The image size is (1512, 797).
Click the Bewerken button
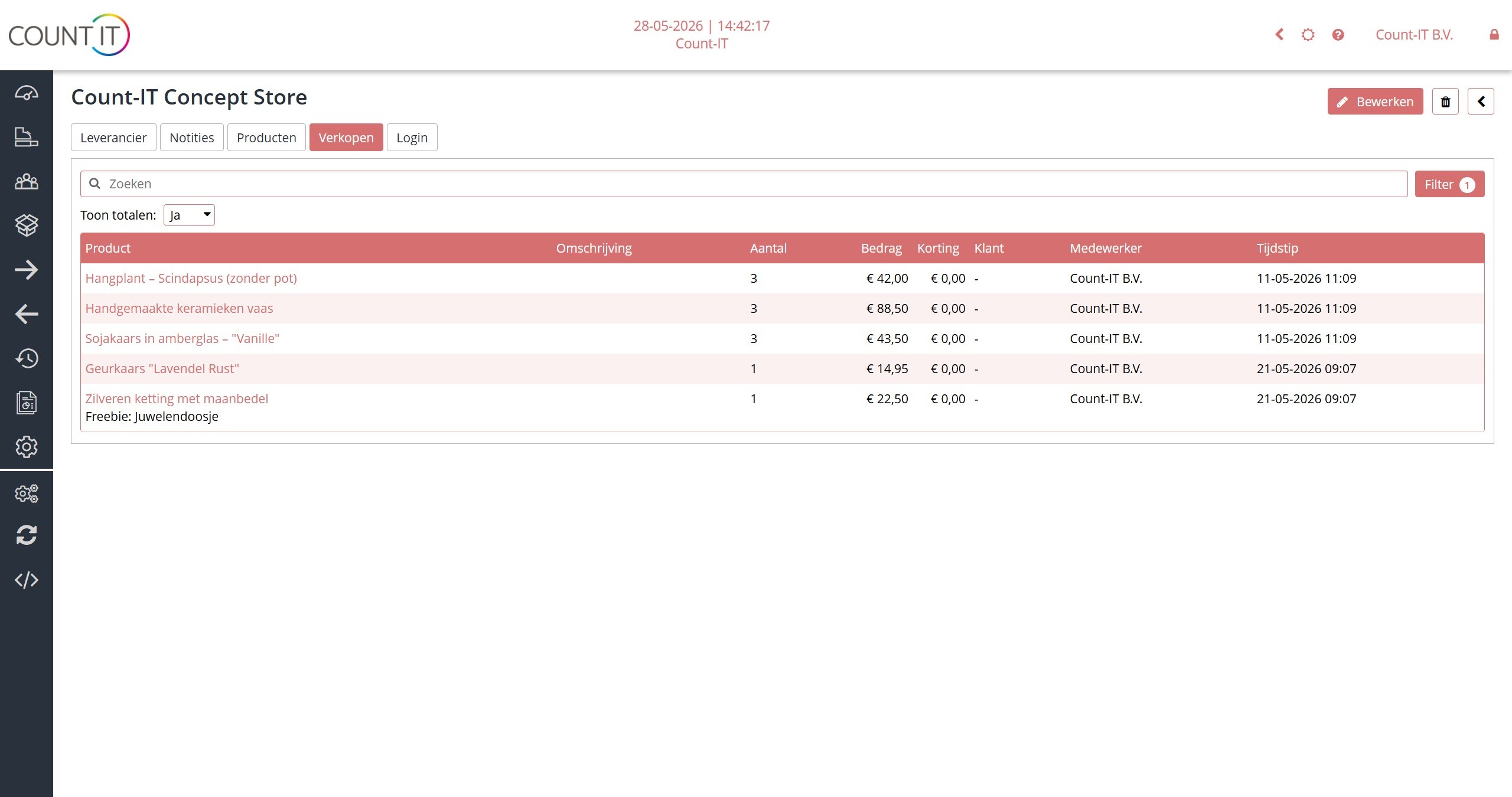[x=1376, y=102]
